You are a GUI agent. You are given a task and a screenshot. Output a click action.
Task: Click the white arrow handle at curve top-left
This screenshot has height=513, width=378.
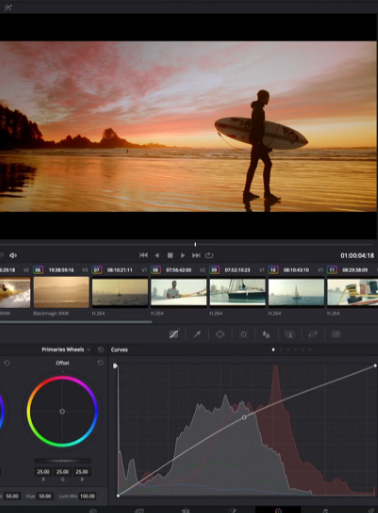point(115,366)
